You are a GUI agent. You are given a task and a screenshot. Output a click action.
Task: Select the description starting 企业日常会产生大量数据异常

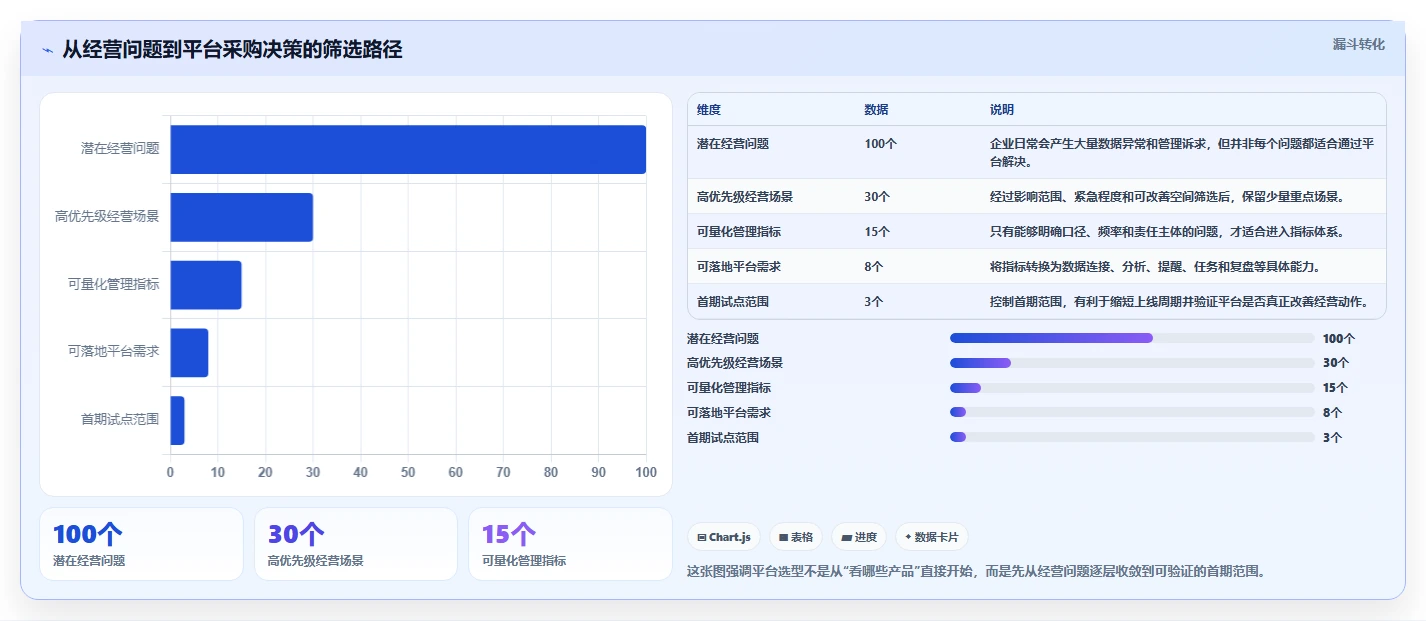(1182, 152)
